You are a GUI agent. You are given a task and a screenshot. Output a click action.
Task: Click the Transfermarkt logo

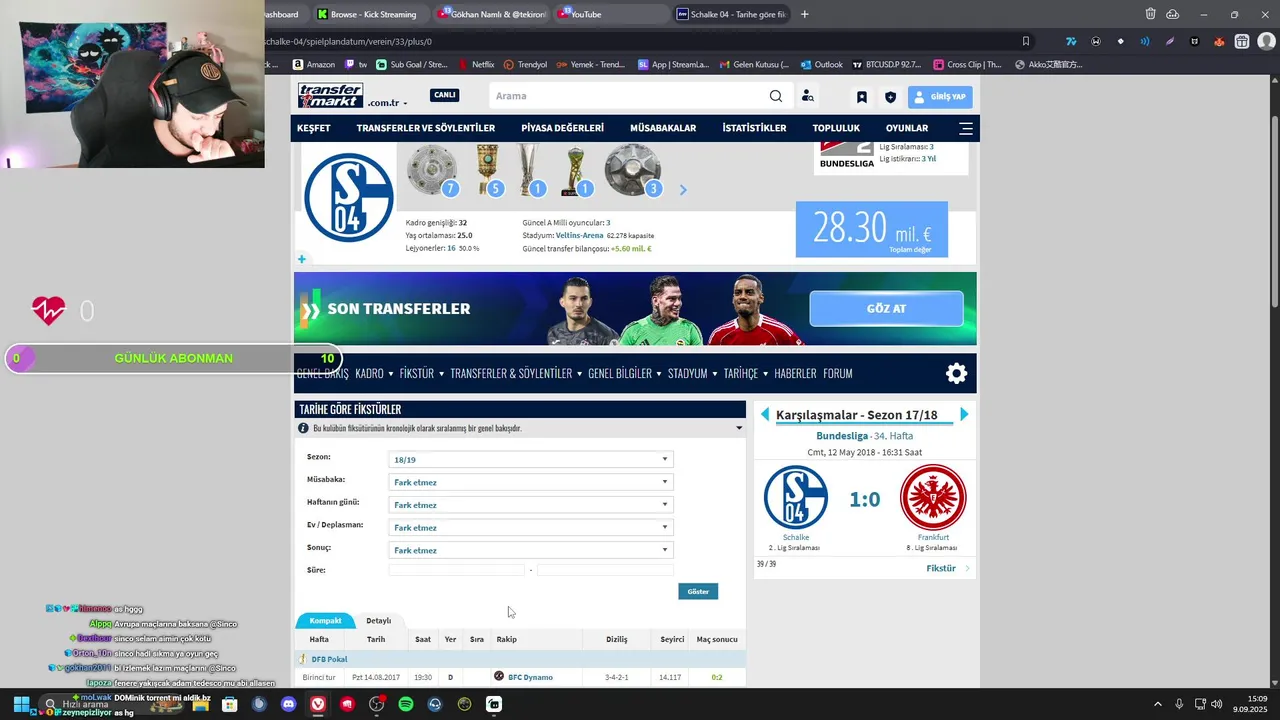click(330, 96)
